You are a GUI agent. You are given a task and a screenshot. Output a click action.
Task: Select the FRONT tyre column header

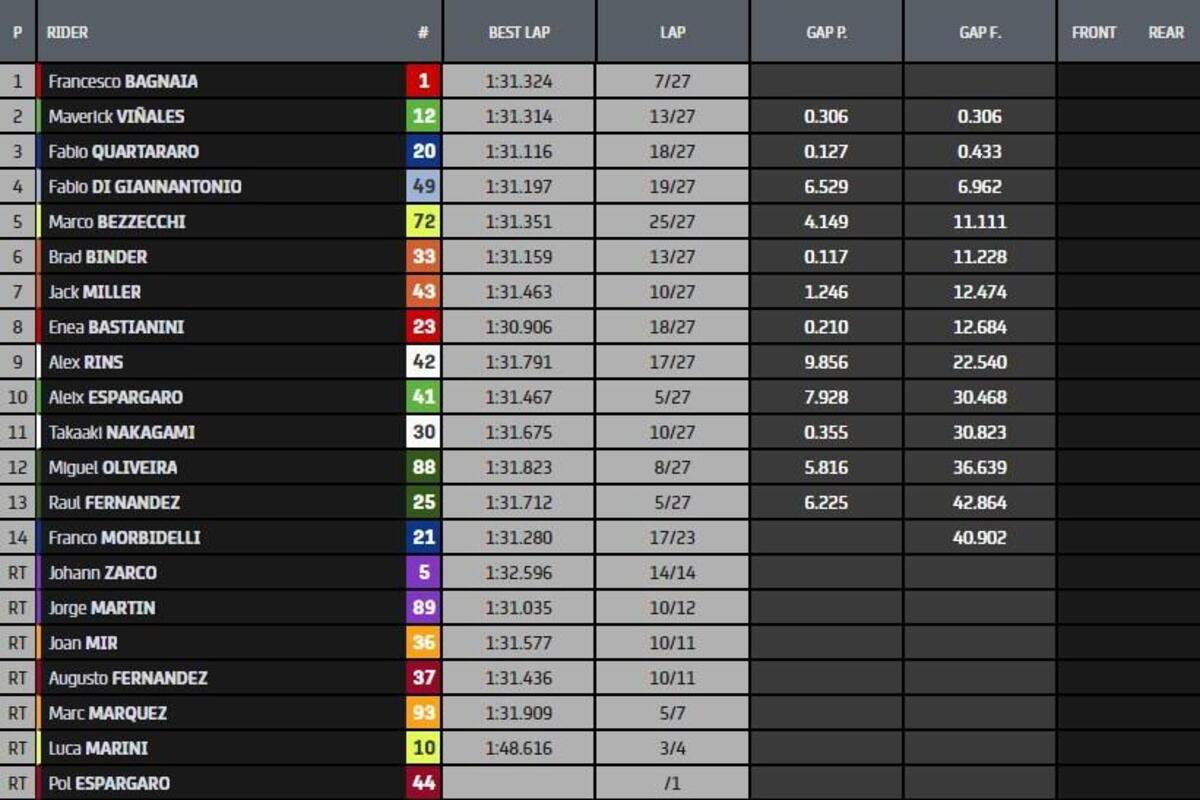(x=1093, y=32)
